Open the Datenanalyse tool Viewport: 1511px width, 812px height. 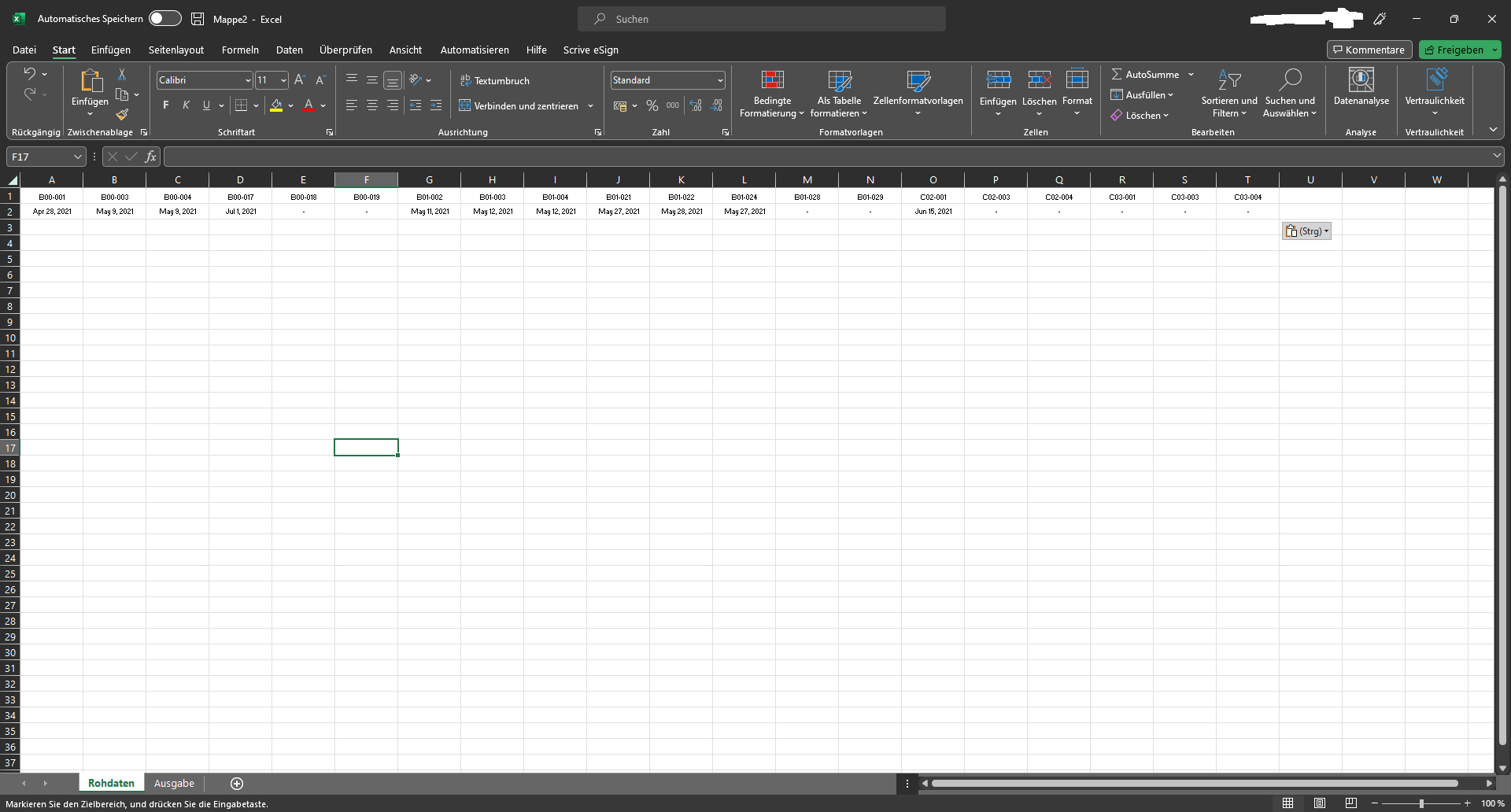point(1361,87)
